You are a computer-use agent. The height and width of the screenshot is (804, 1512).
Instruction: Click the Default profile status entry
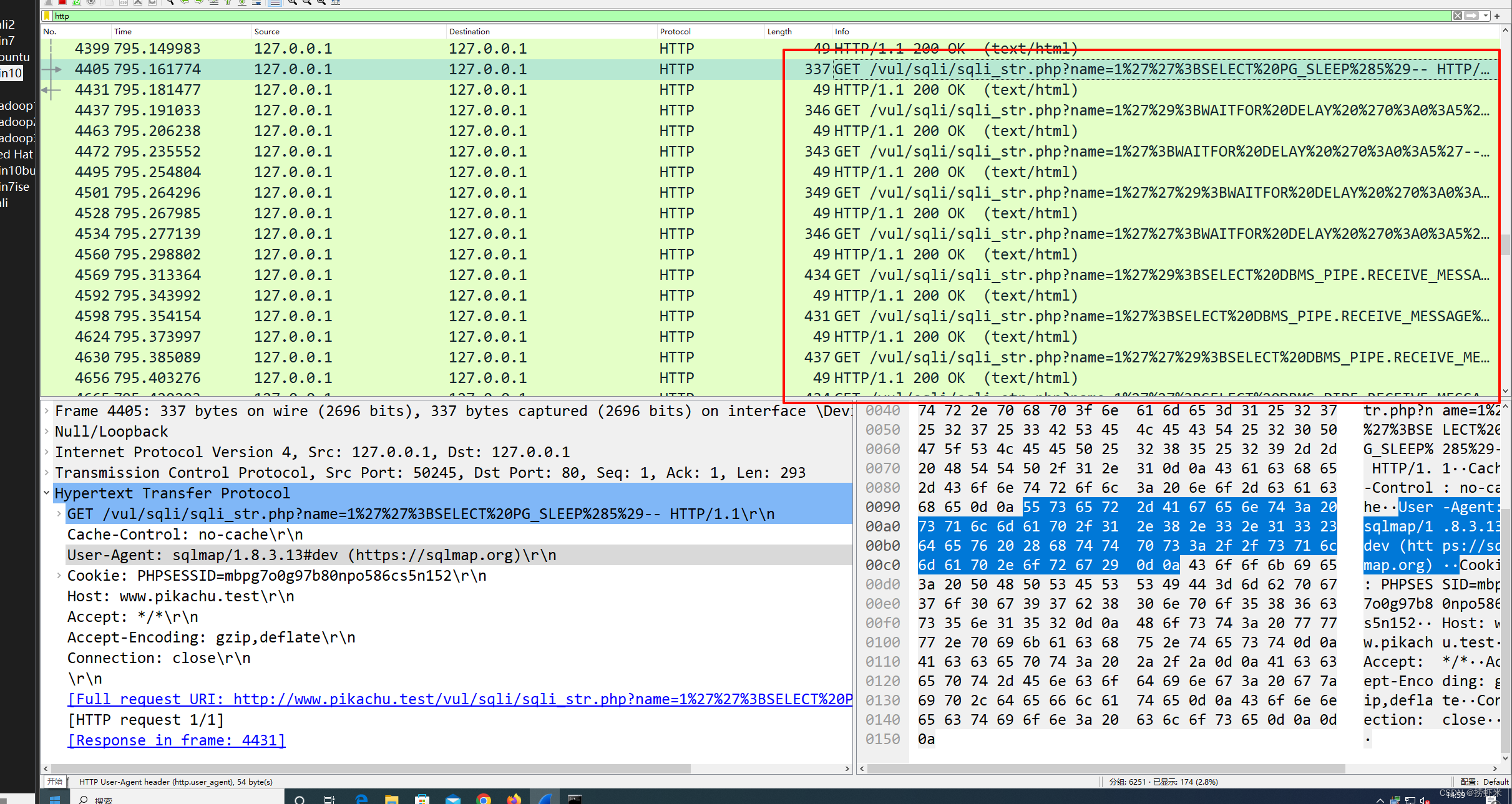[x=1485, y=782]
